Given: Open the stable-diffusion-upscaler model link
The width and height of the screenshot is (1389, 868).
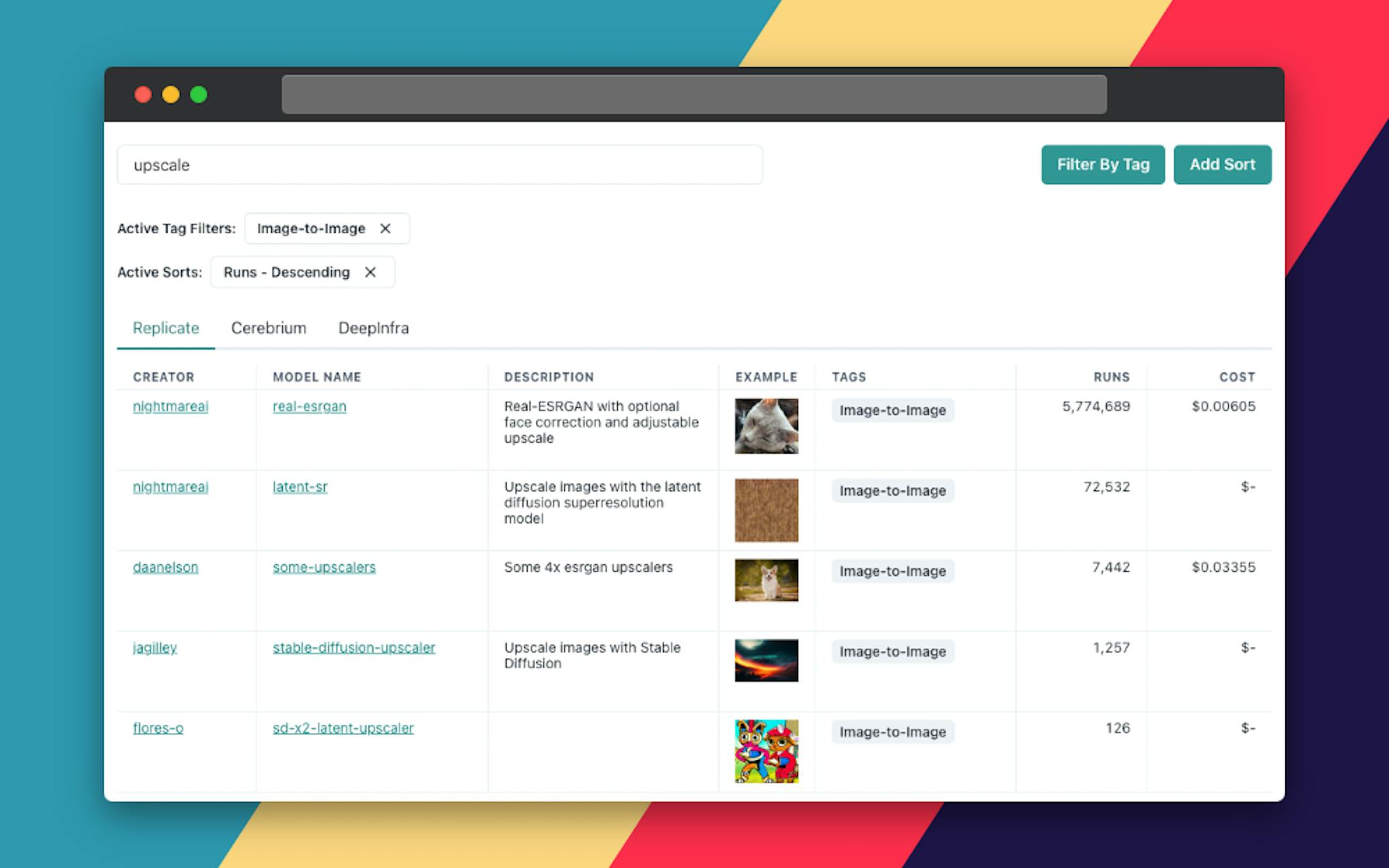Looking at the screenshot, I should tap(353, 648).
